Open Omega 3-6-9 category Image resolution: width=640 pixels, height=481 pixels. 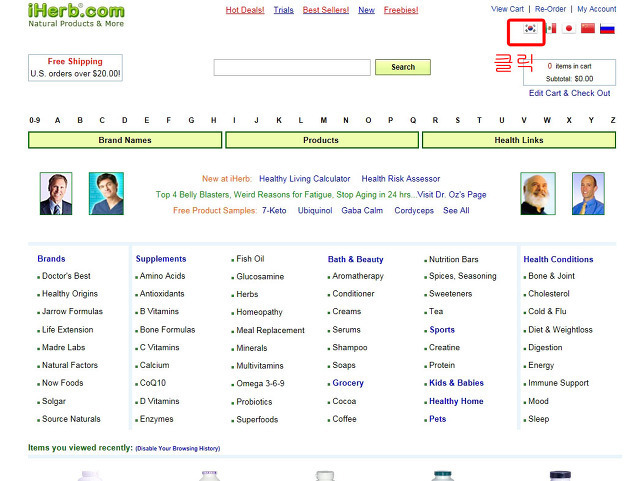pos(260,384)
